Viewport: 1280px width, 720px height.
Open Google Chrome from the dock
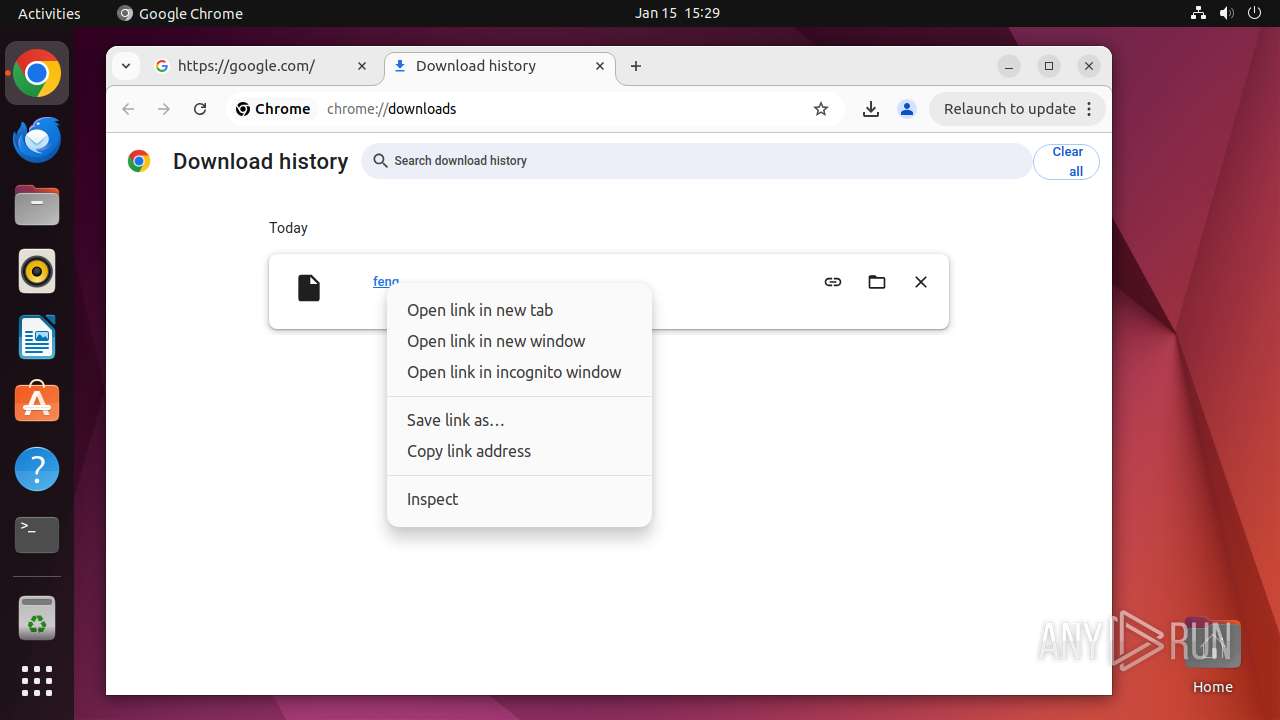click(x=37, y=73)
